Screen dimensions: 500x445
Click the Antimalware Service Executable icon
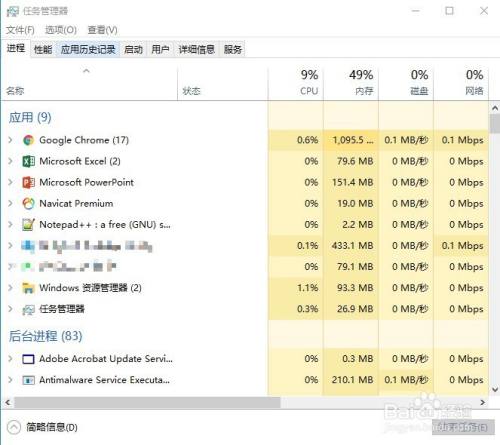pyautogui.click(x=28, y=380)
